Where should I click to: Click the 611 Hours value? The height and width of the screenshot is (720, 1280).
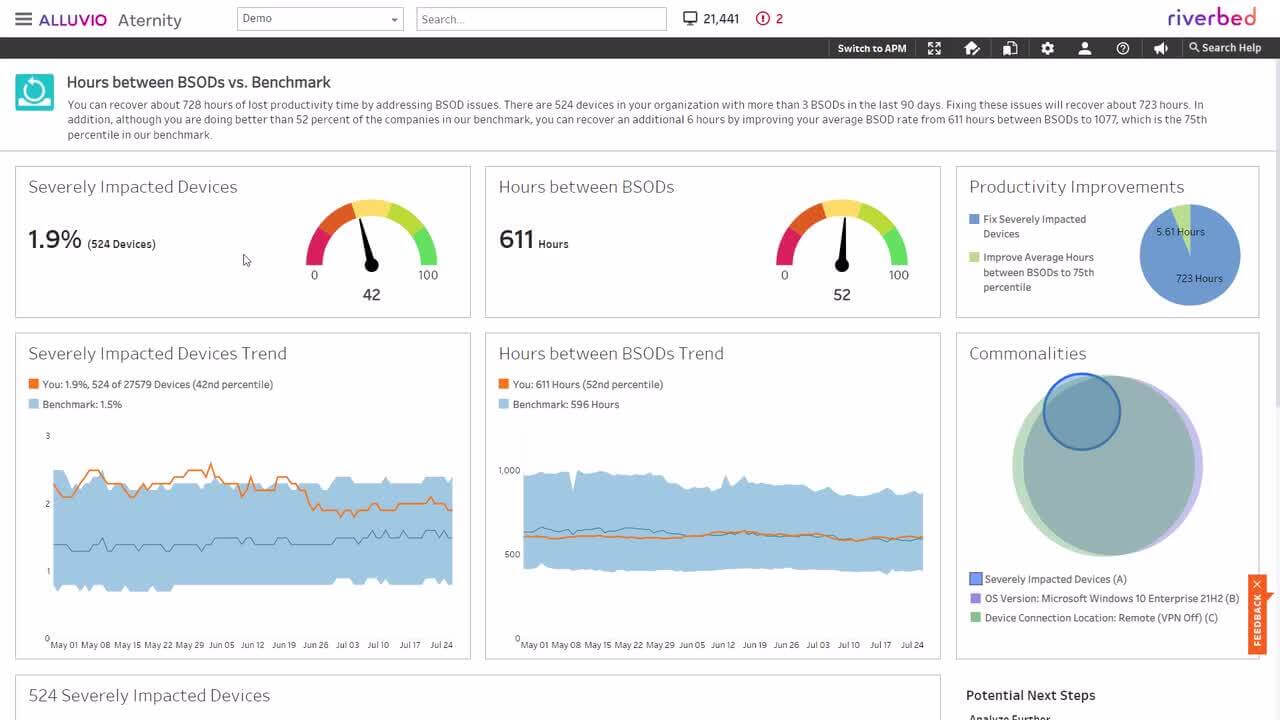tap(533, 240)
